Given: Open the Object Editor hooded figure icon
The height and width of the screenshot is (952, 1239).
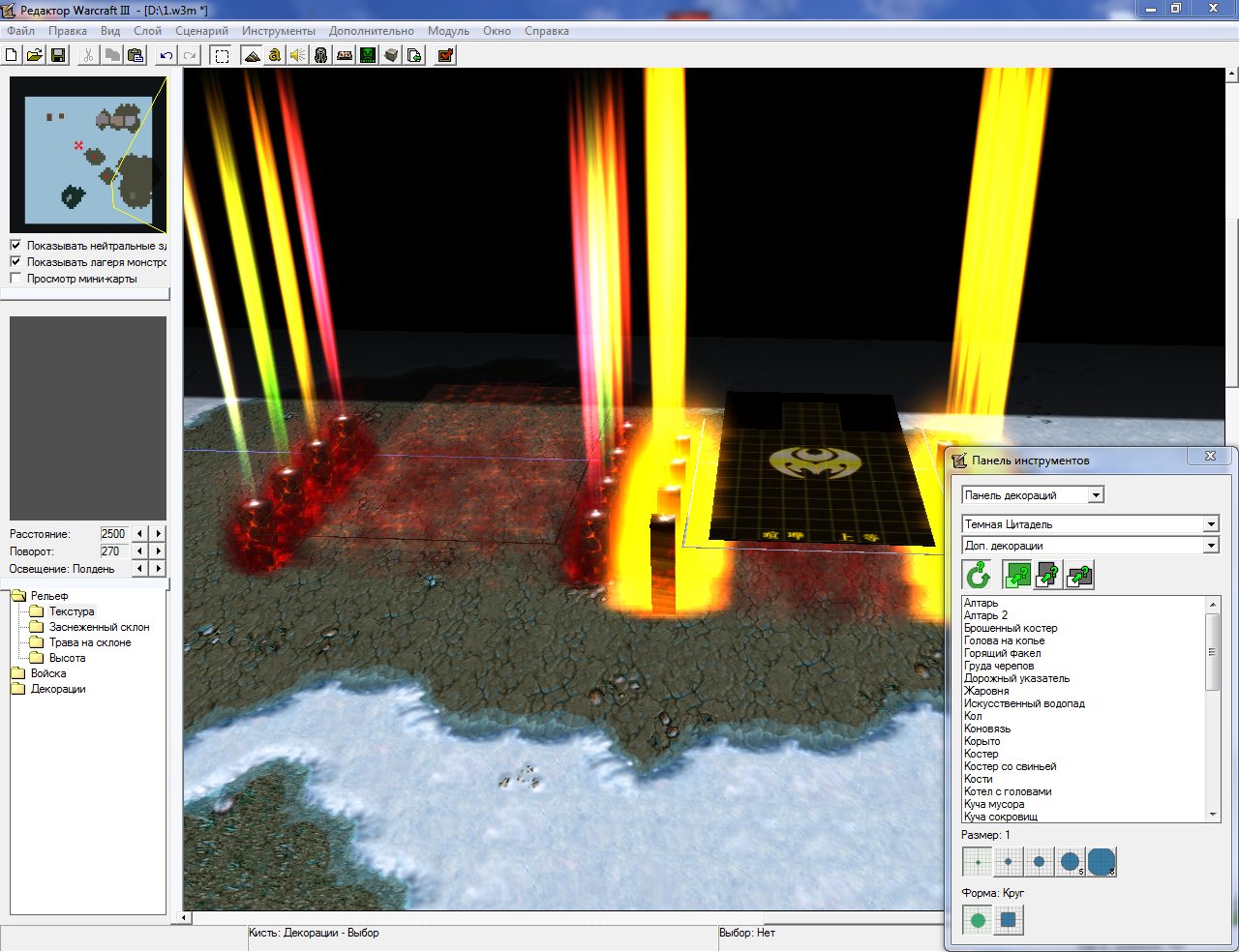Looking at the screenshot, I should [x=321, y=55].
